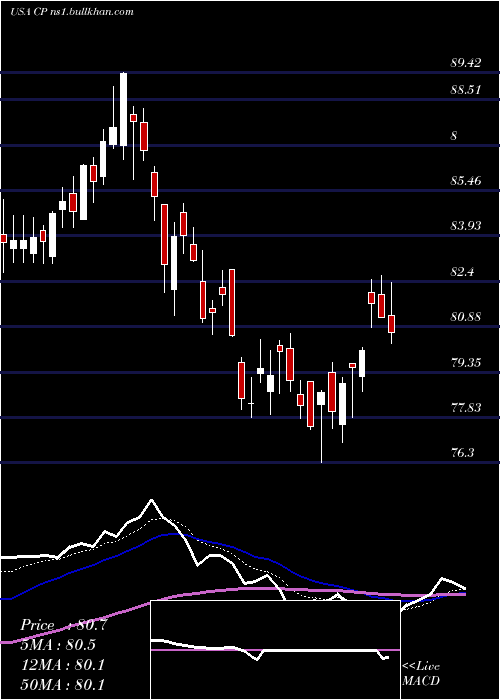Click the 88.51 price level label
The width and height of the screenshot is (500, 700).
point(466,90)
